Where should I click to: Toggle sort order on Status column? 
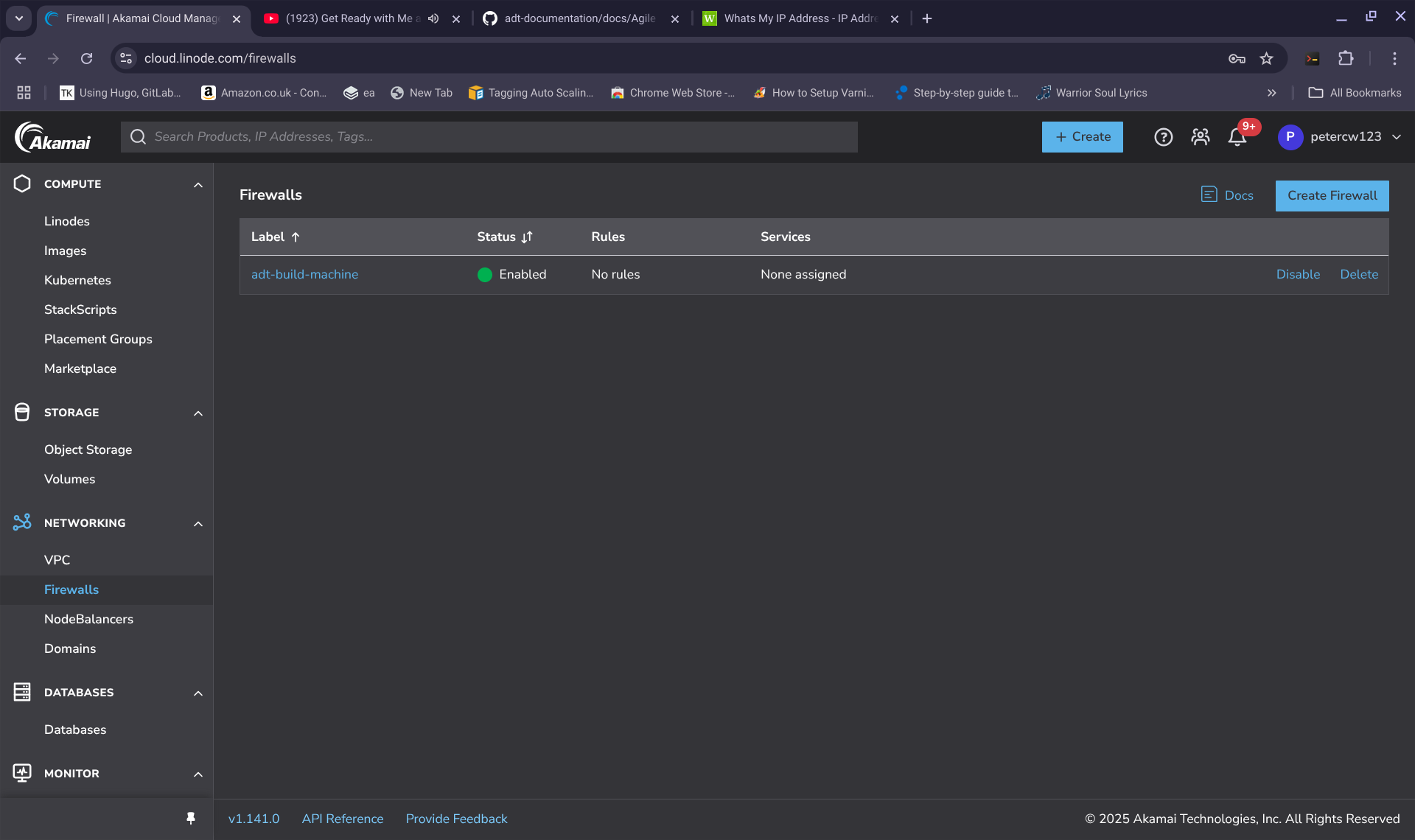(526, 237)
